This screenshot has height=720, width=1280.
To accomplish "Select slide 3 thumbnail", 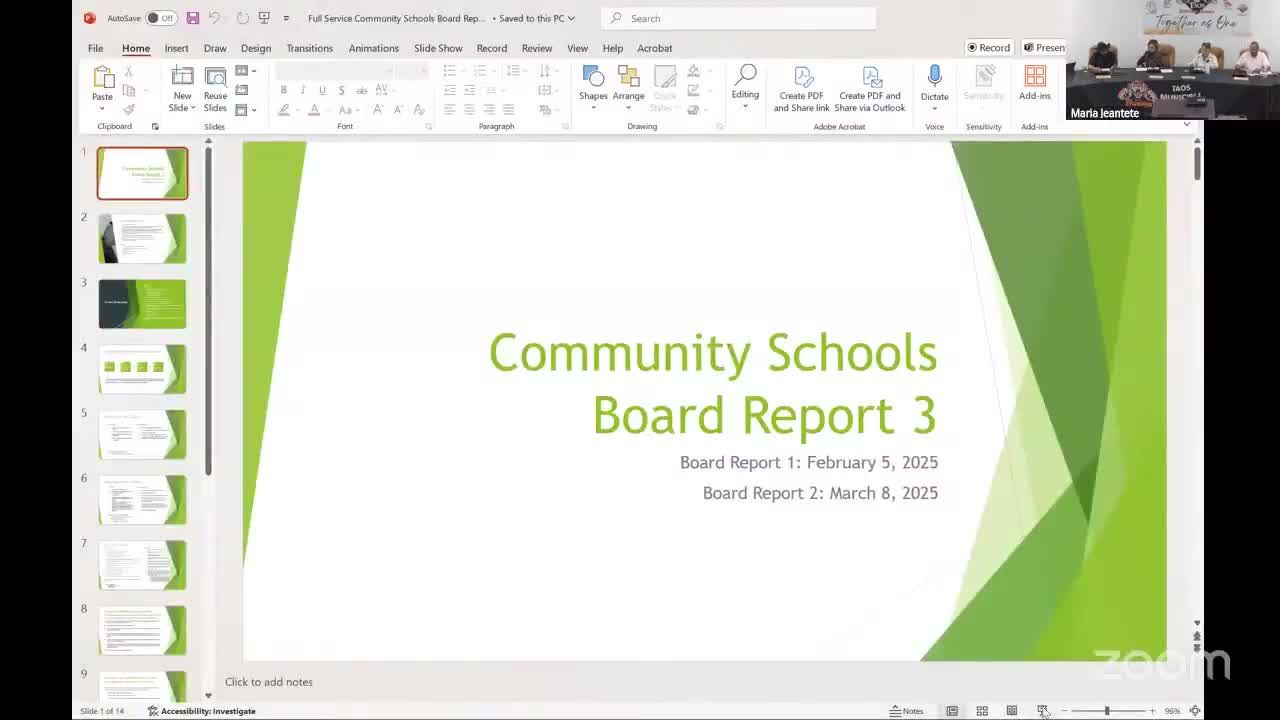I will (142, 304).
